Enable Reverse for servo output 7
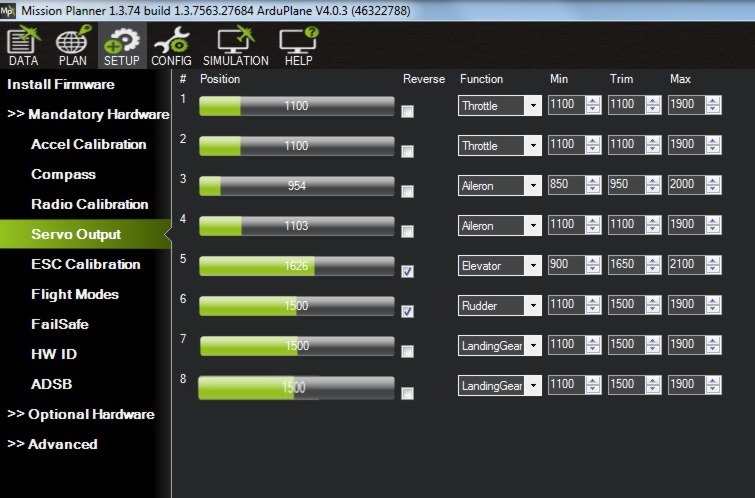 (407, 352)
